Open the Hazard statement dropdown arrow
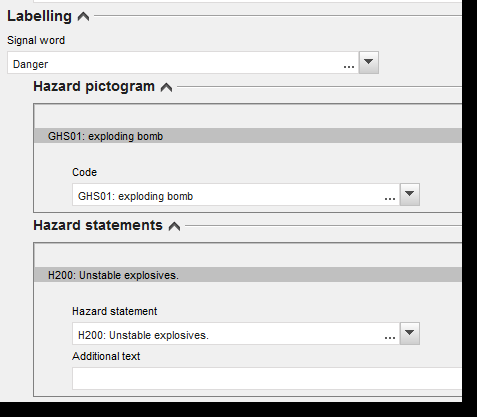Image resolution: width=477 pixels, height=417 pixels. [410, 333]
